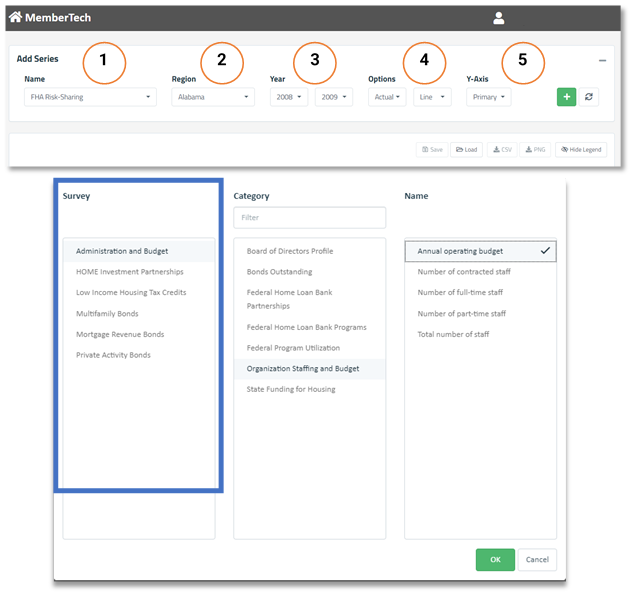Open the Region dropdown showing Alabama
635x595 pixels.
pyautogui.click(x=212, y=97)
